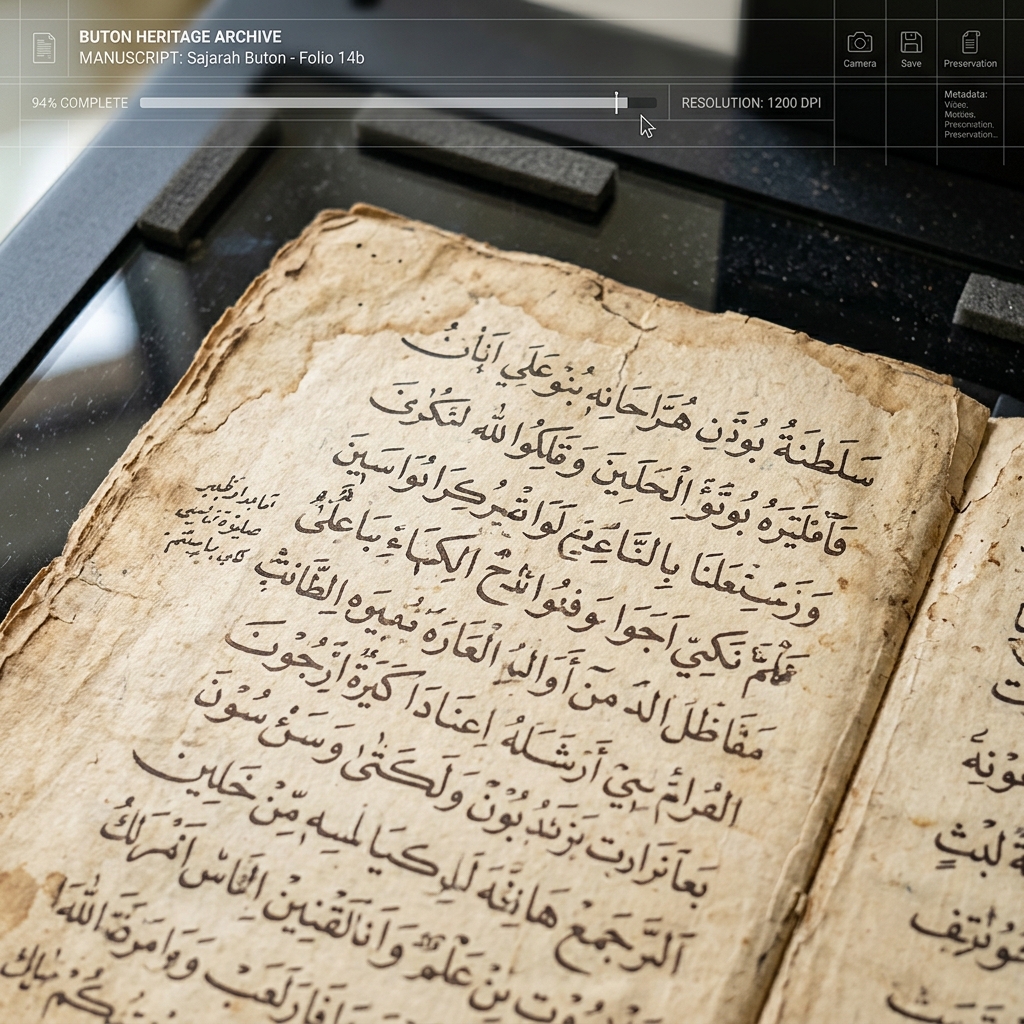Viewport: 1024px width, 1024px height.
Task: Open the last truncated Preservation... metadata entry
Action: [x=970, y=135]
